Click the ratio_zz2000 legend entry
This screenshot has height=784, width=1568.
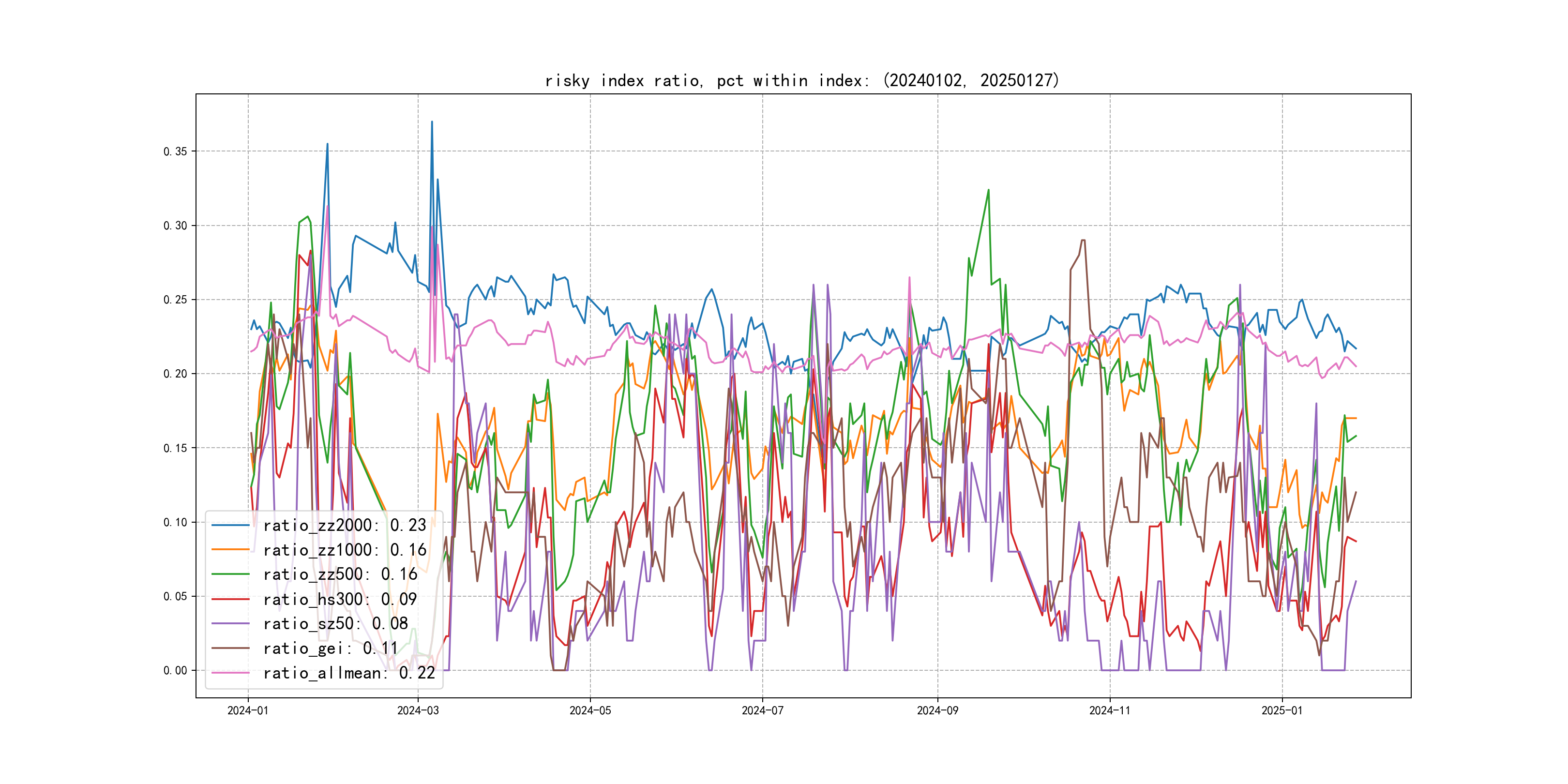pyautogui.click(x=344, y=525)
